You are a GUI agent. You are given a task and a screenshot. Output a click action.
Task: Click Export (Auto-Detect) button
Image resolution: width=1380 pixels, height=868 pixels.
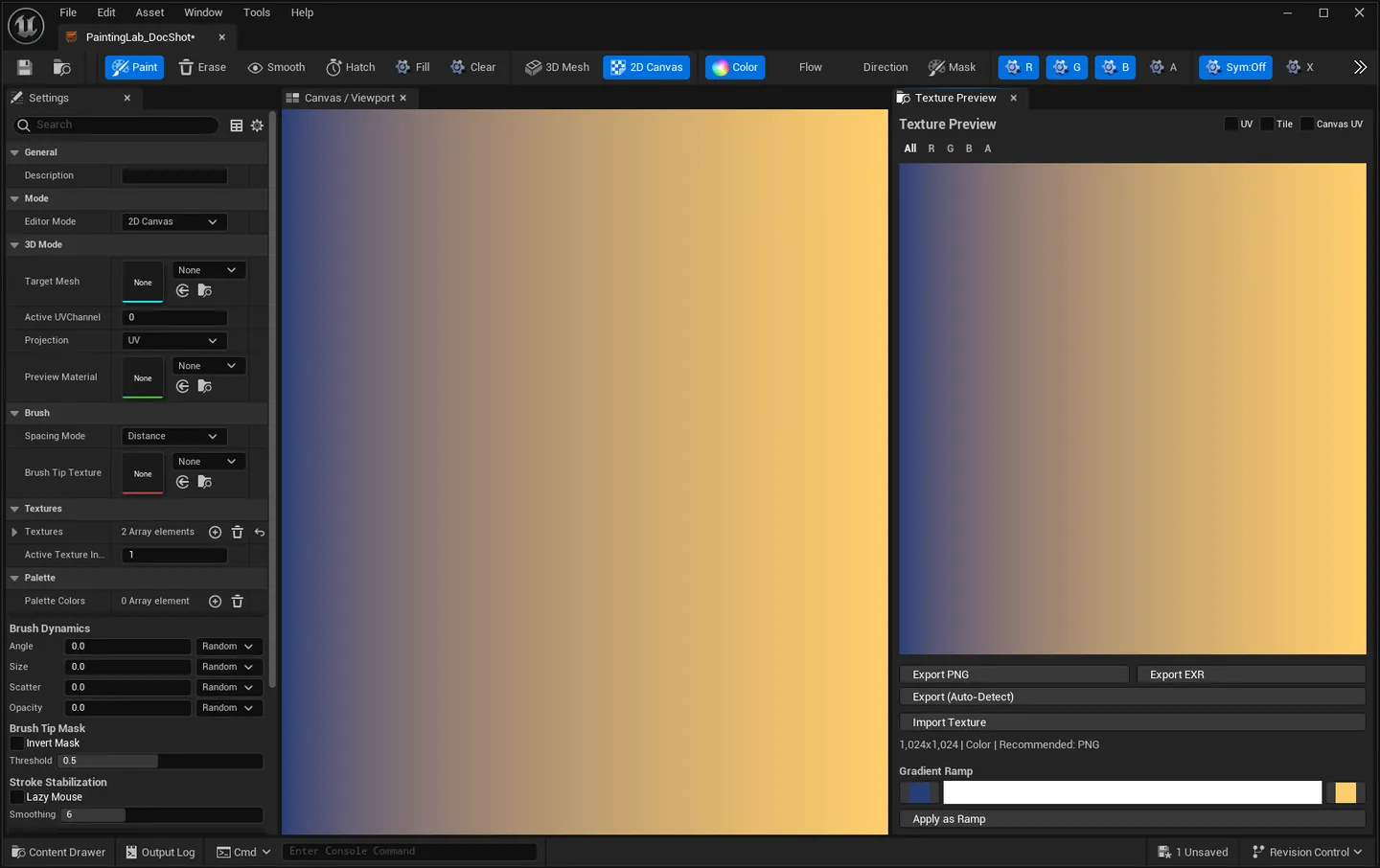(x=1133, y=697)
